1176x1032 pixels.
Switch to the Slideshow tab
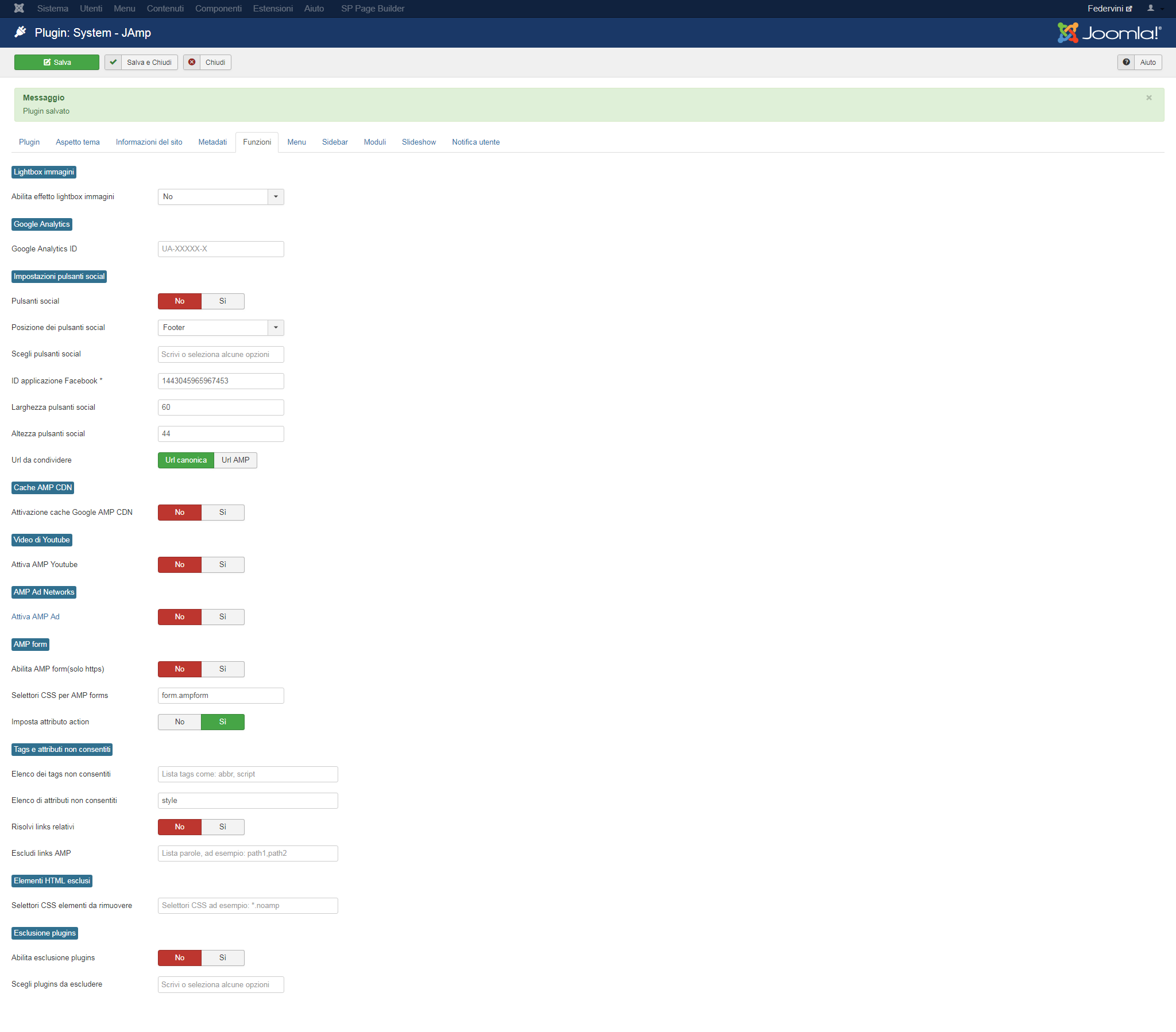(x=419, y=142)
